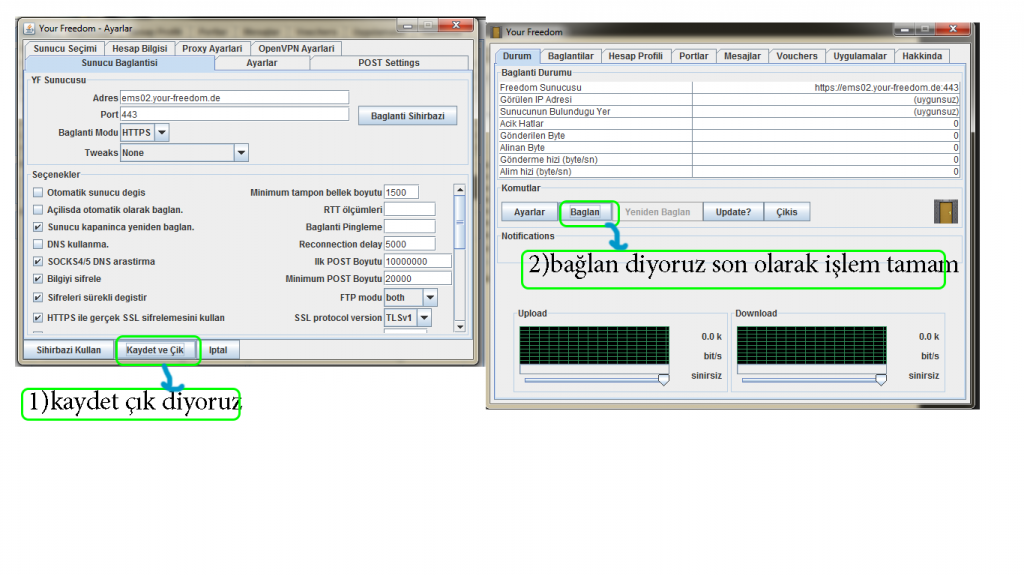
Task: Open the Hesap Bilgisi tab
Action: tap(139, 48)
